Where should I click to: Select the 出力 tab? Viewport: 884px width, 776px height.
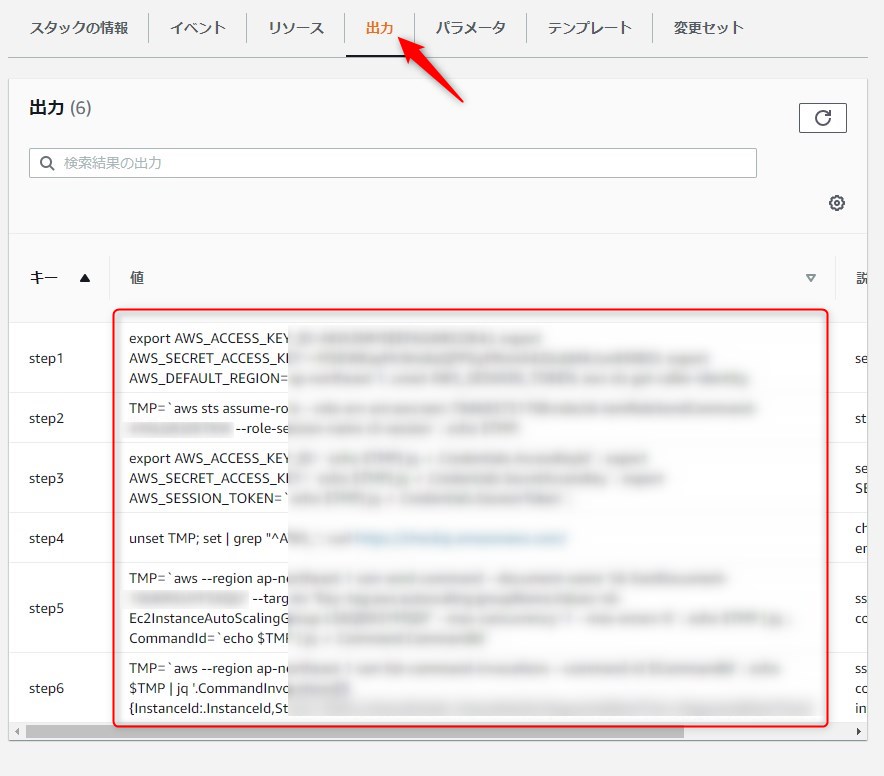[x=379, y=28]
